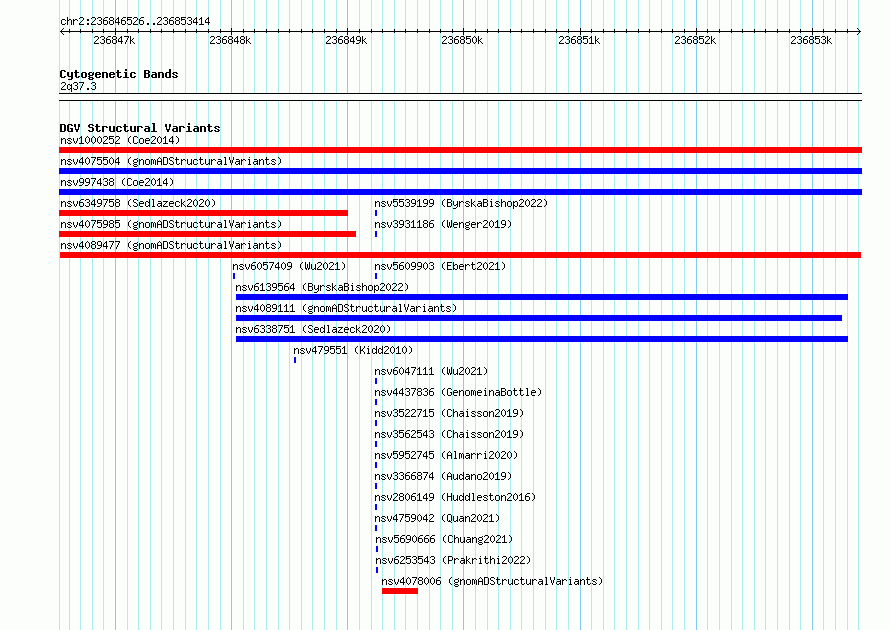Click nsv3931186 (Wenger2019) label
Screen dimensions: 890x630
click(x=443, y=224)
